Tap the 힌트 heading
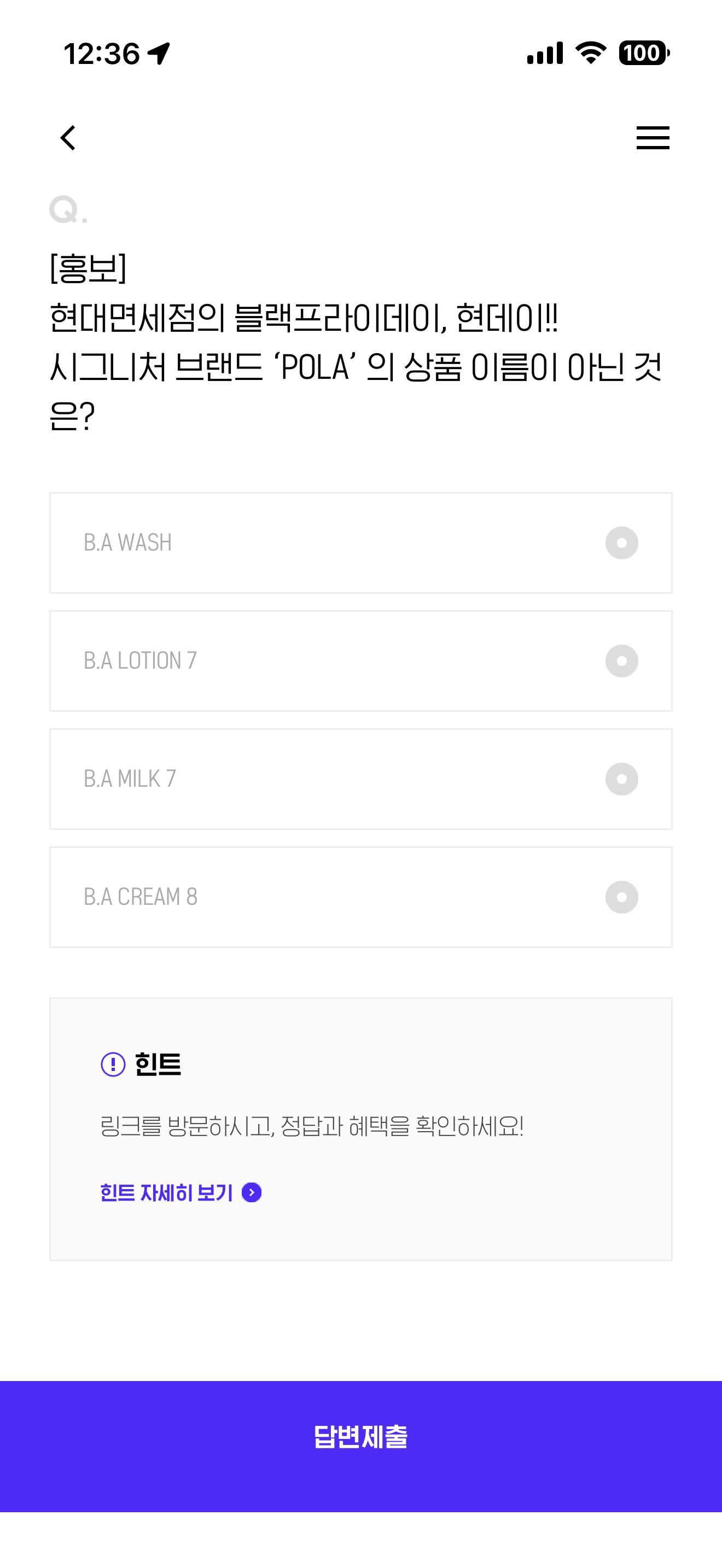The height and width of the screenshot is (1568, 722). [158, 1064]
